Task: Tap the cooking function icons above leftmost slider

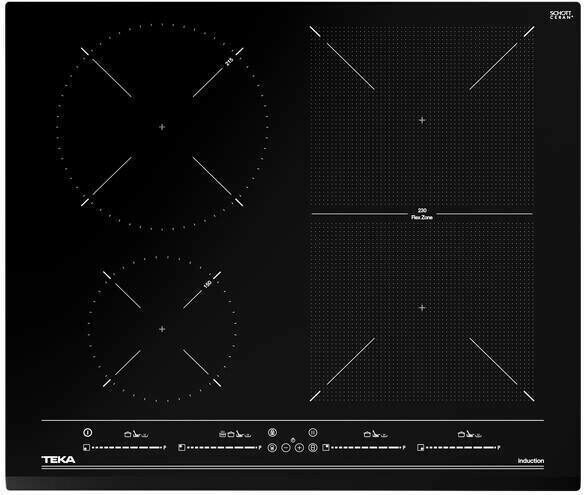Action: point(136,434)
